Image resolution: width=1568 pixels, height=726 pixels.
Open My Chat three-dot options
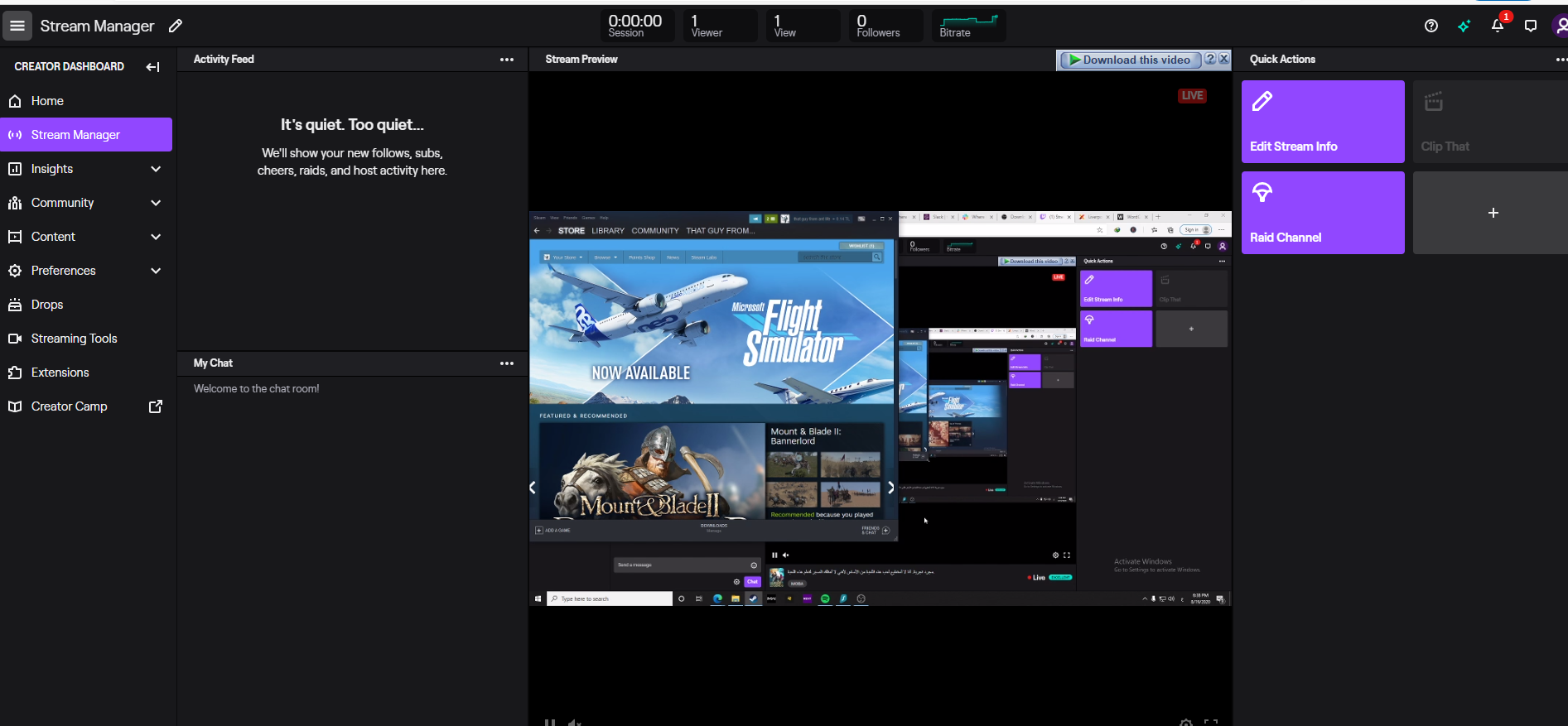[x=507, y=363]
